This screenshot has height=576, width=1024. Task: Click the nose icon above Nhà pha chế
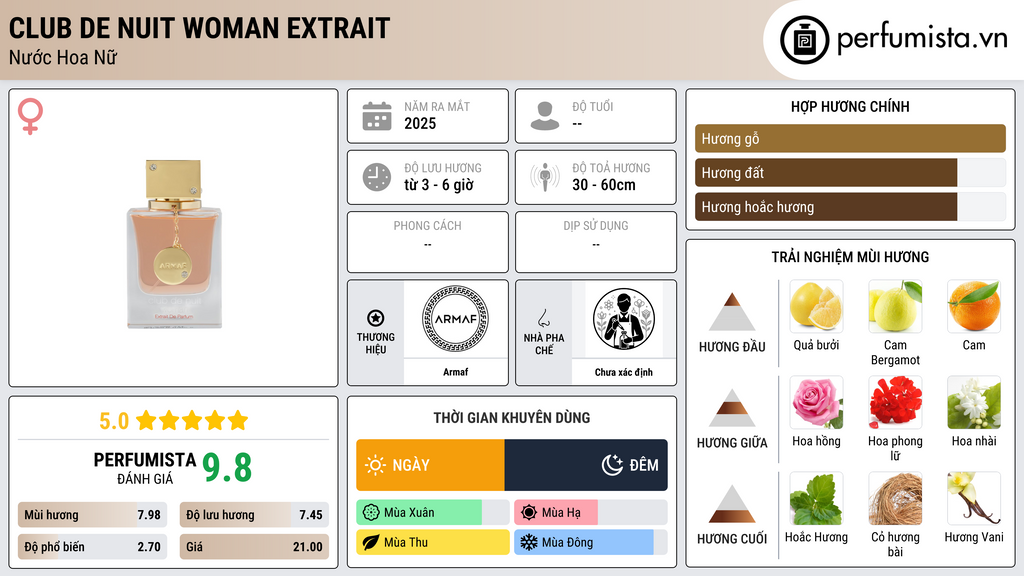[543, 318]
